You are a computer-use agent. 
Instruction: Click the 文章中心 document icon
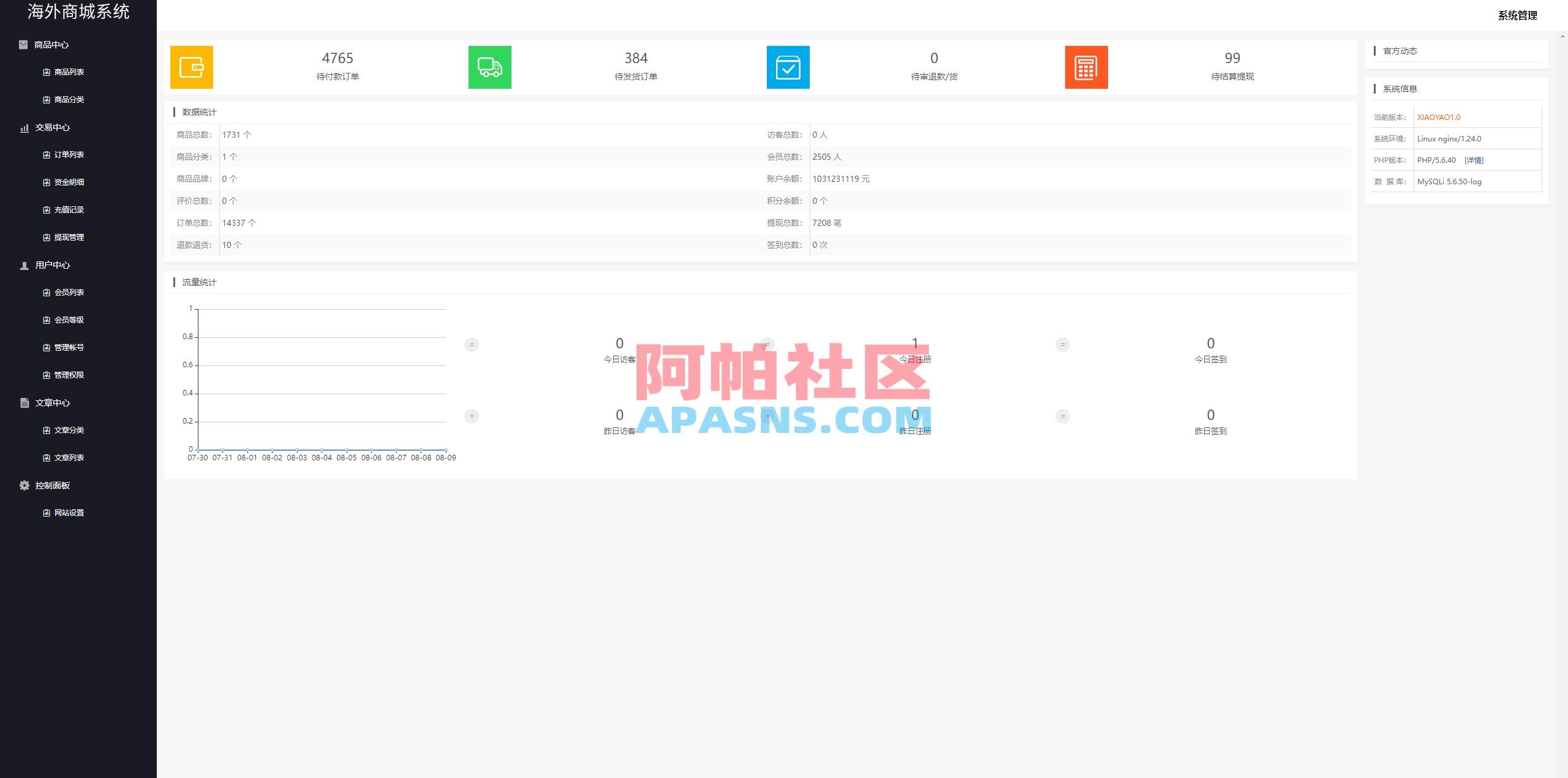(x=23, y=402)
